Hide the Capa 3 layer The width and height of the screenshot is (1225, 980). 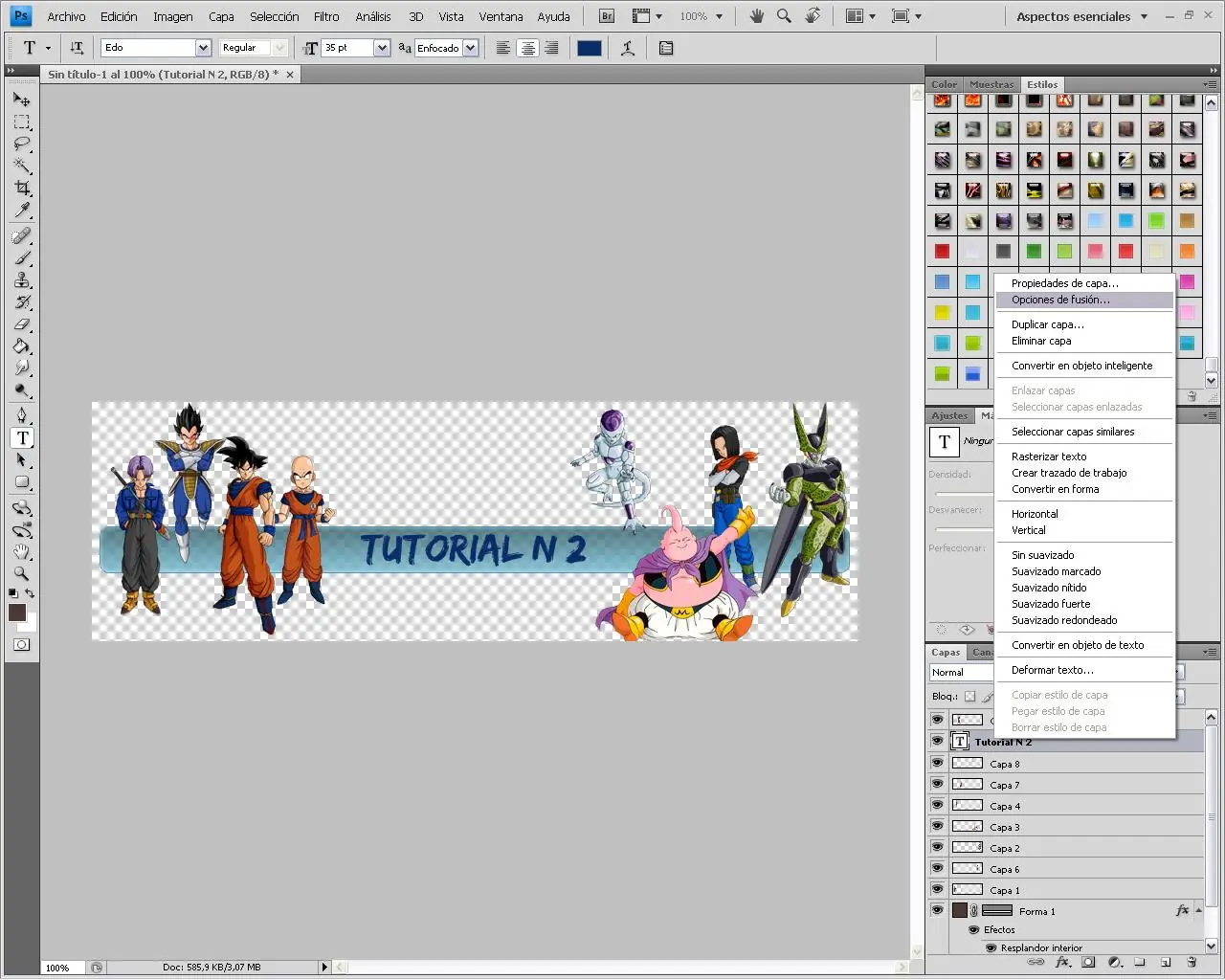point(937,826)
